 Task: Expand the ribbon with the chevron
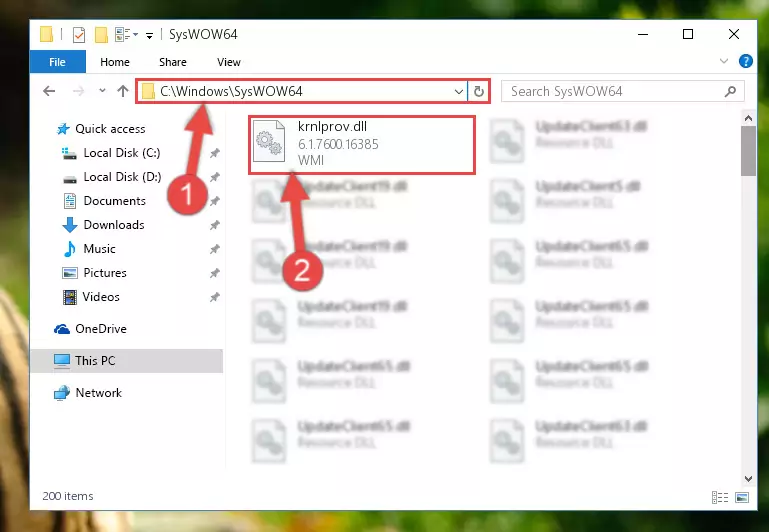723,61
